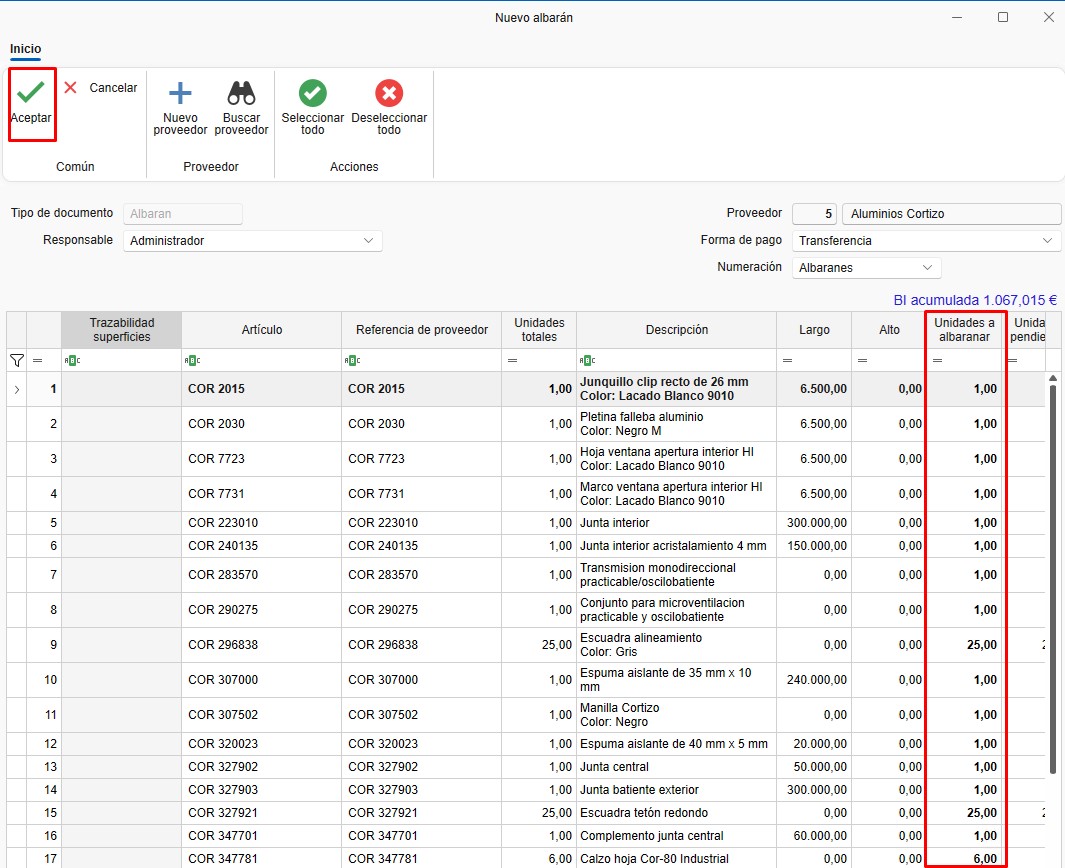Click the green Aceptar checkmark icon
This screenshot has height=868, width=1065.
click(x=31, y=92)
